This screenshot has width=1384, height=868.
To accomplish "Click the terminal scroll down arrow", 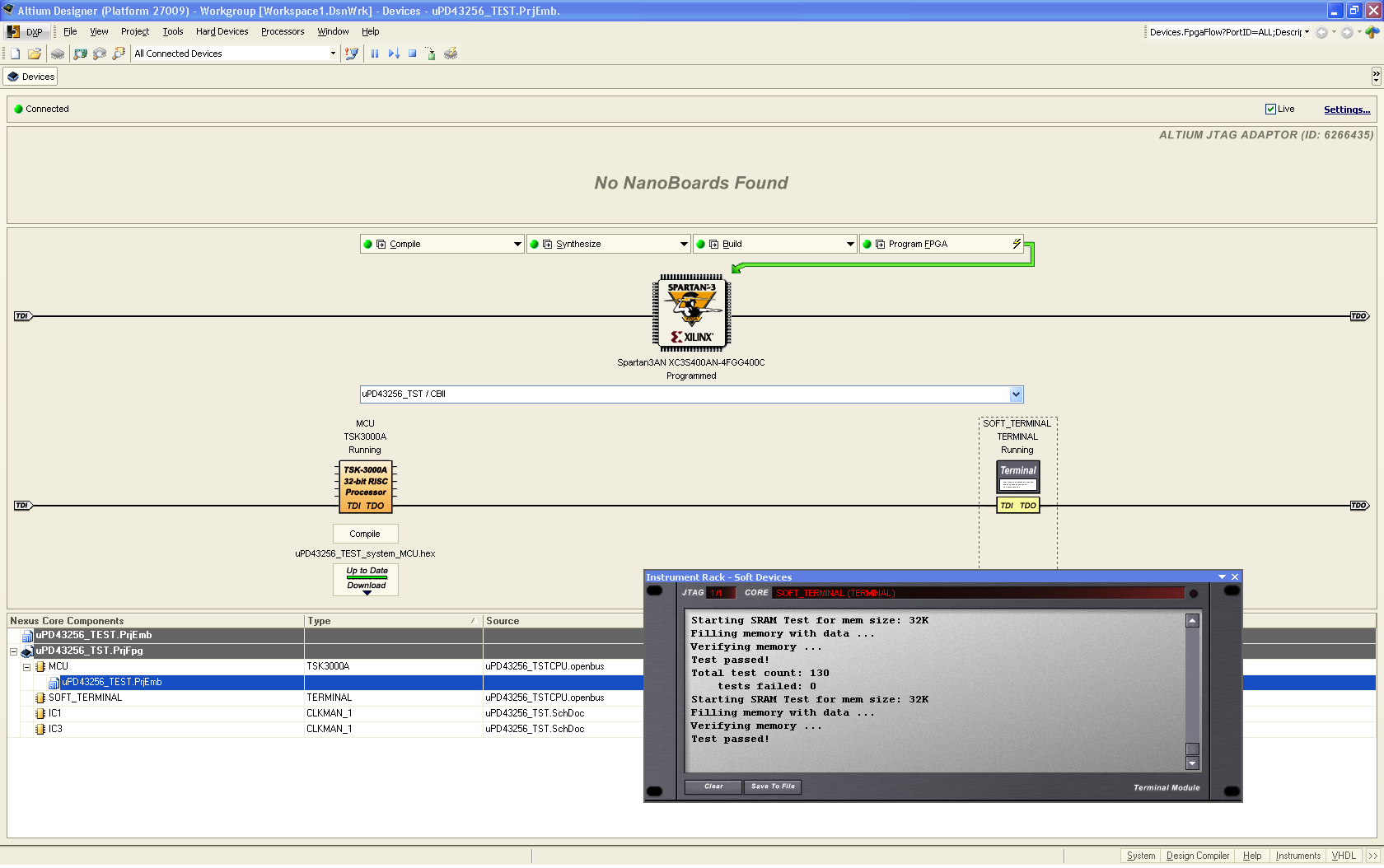I will (x=1192, y=763).
